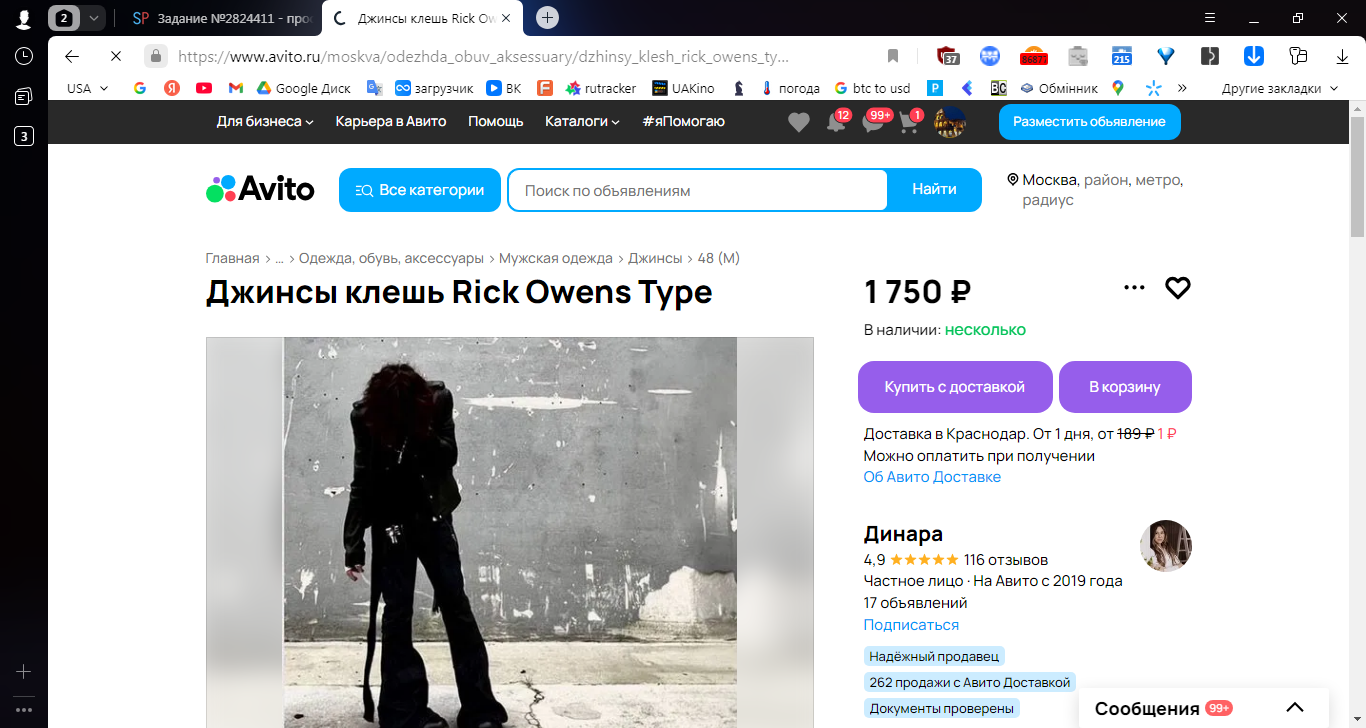Open Avito messages chat icon in header
This screenshot has height=728, width=1366.
point(874,122)
